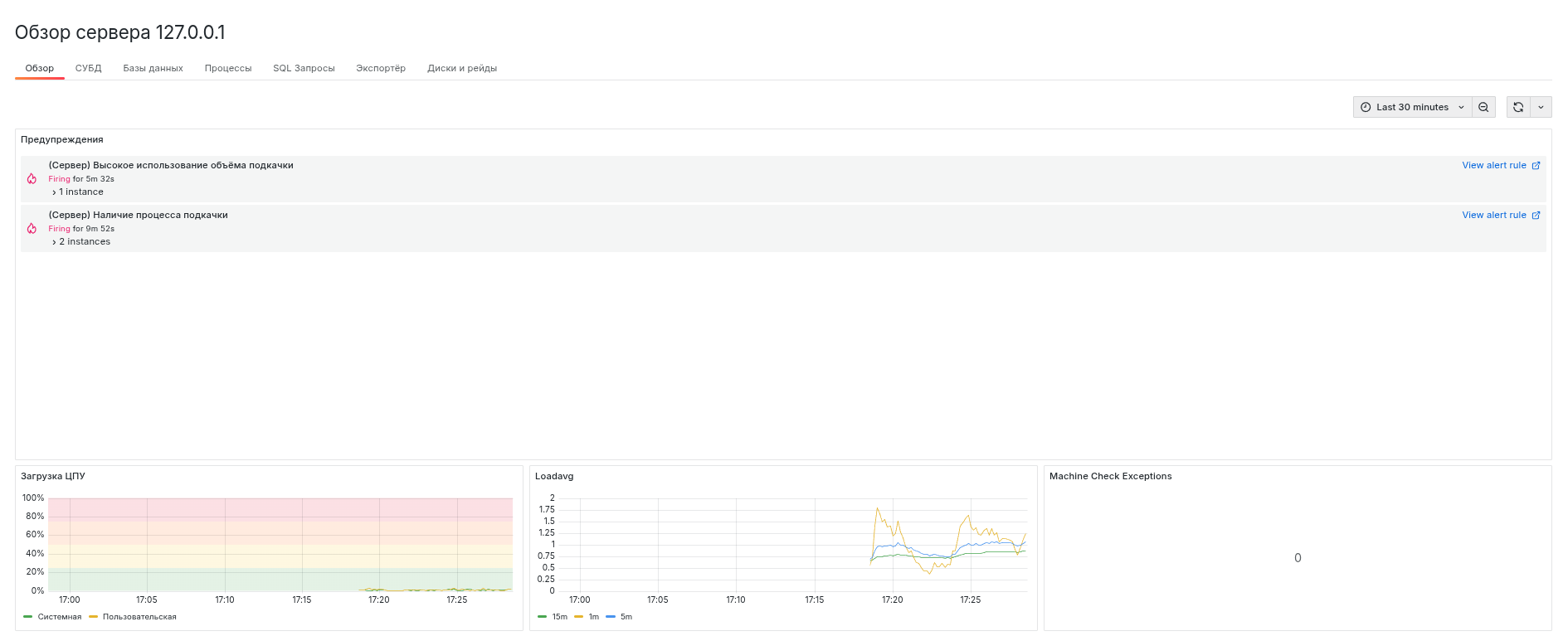Click the Machine Check Exceptions panel title
This screenshot has height=636, width=1568.
coord(1110,476)
